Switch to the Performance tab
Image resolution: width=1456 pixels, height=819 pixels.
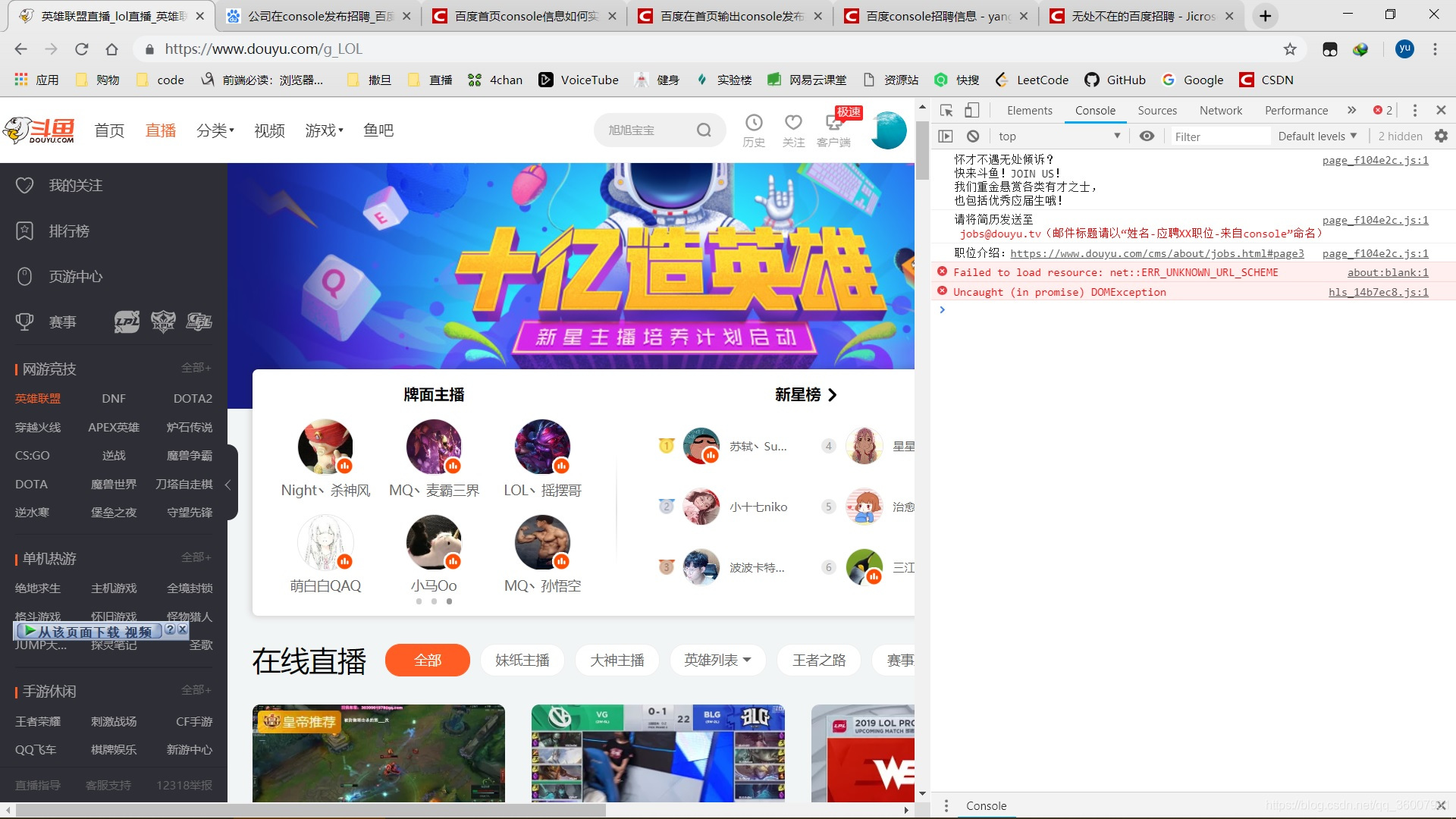click(x=1296, y=111)
